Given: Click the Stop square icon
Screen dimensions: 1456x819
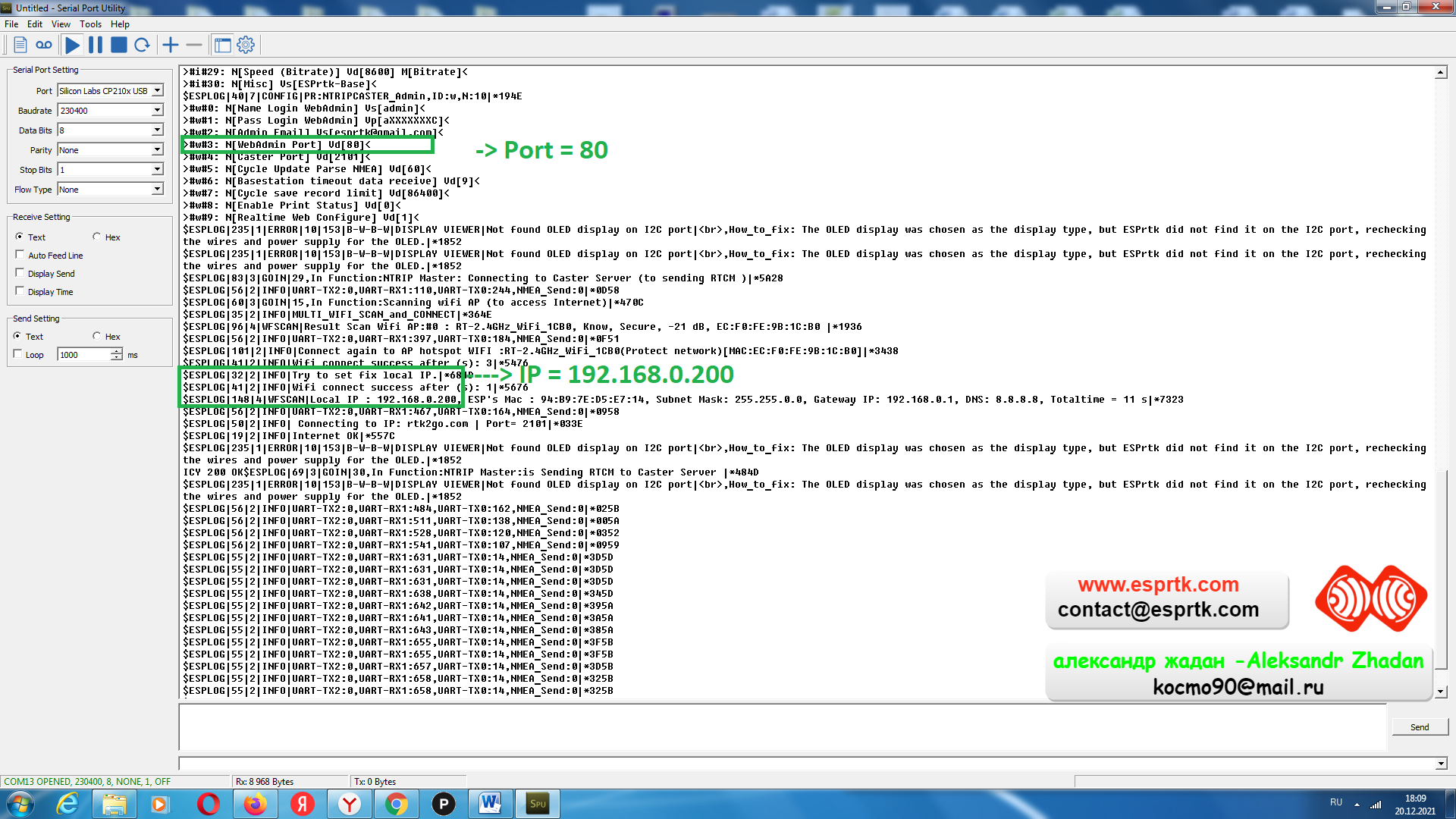Looking at the screenshot, I should point(119,45).
